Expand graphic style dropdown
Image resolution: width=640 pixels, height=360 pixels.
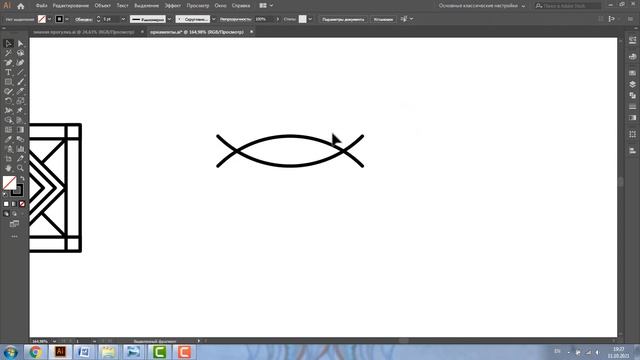click(310, 19)
